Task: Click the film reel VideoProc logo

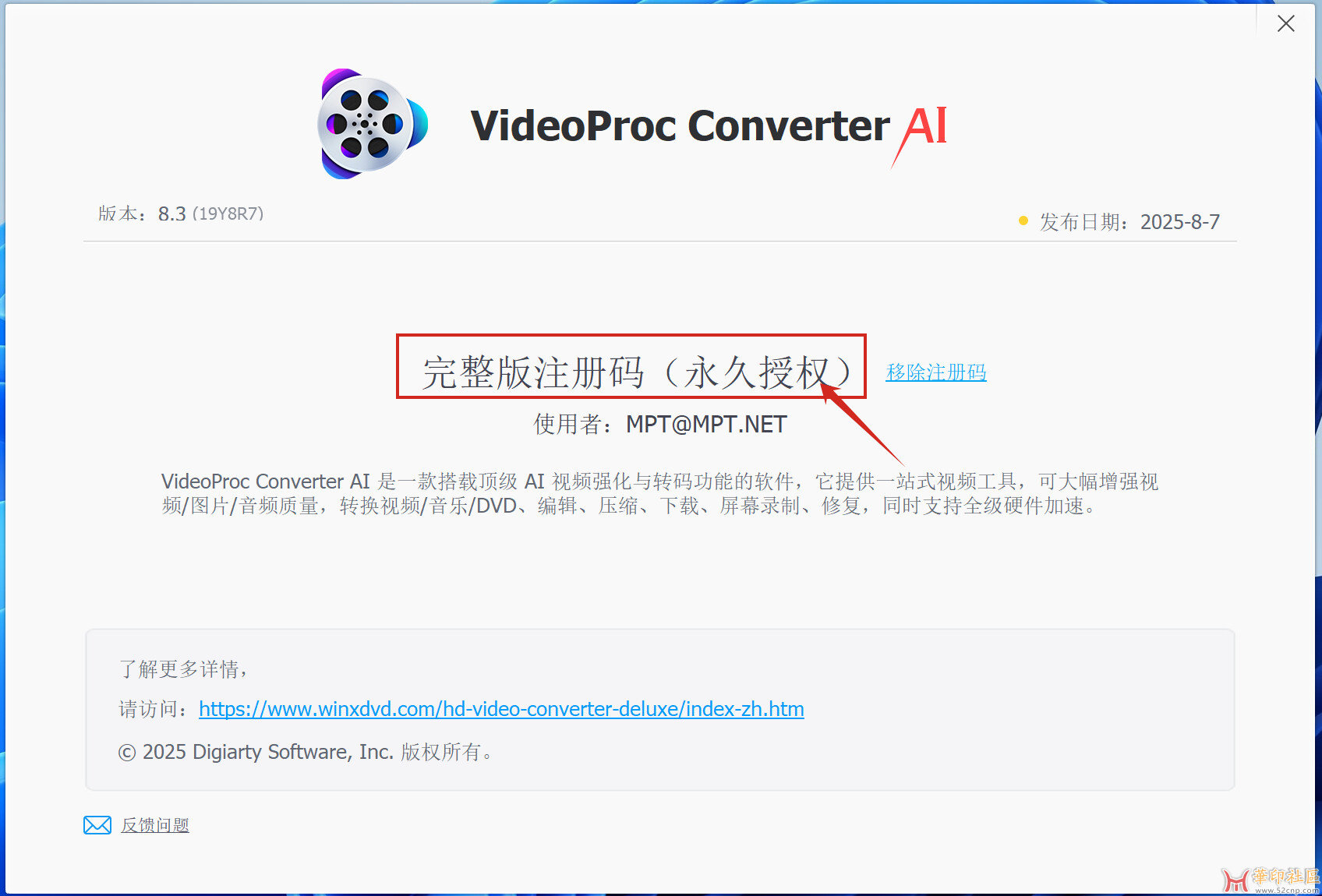Action: pyautogui.click(x=373, y=124)
